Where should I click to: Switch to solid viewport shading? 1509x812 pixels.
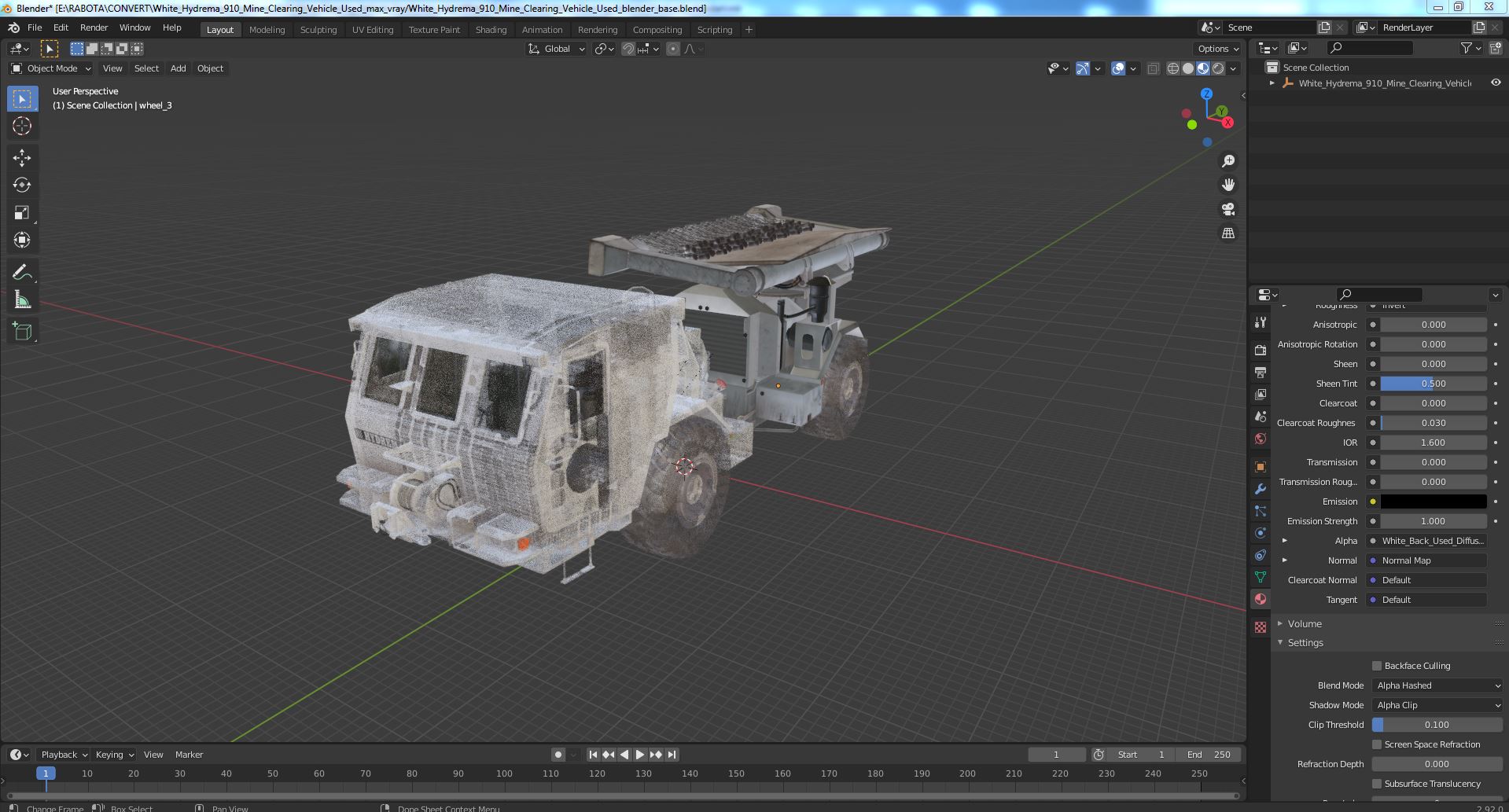point(1188,68)
